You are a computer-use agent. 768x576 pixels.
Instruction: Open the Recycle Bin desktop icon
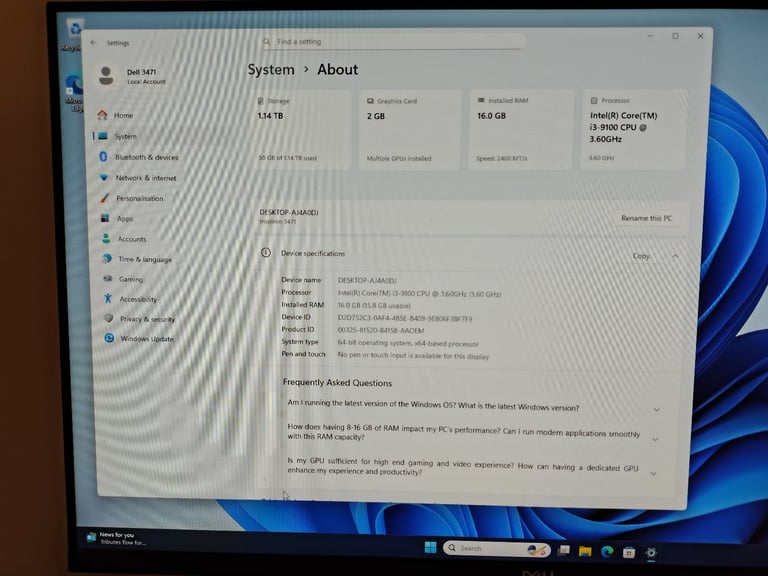(74, 34)
